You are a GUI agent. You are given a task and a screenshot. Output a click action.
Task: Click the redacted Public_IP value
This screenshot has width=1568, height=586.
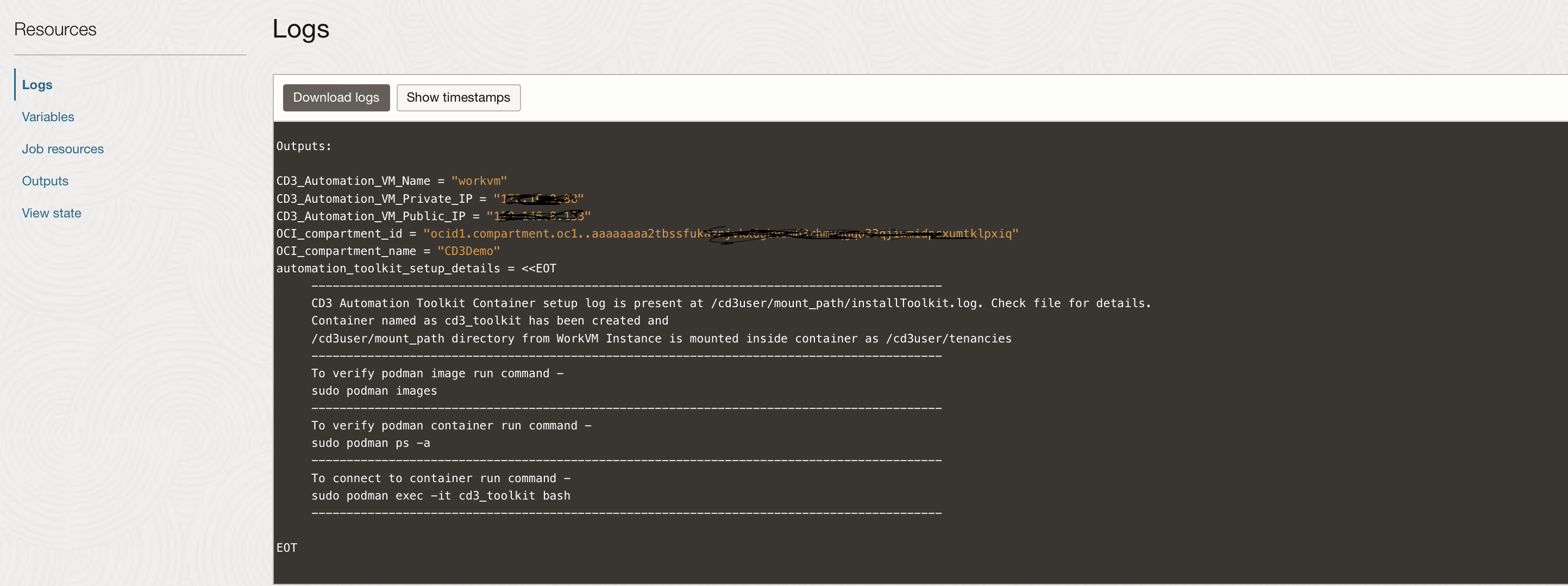click(539, 216)
